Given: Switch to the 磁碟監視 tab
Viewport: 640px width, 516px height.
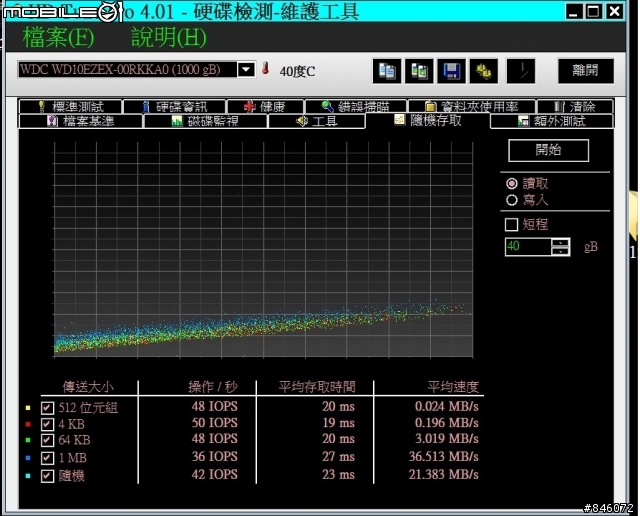Looking at the screenshot, I should click(205, 121).
